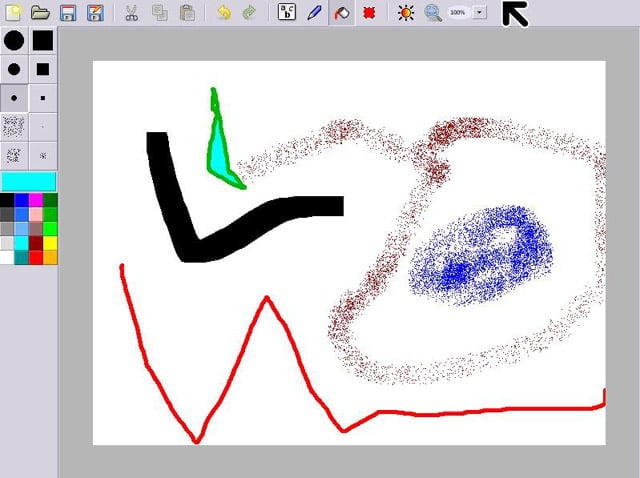
Task: Pick the dark red maroon swatch
Action: coord(36,243)
